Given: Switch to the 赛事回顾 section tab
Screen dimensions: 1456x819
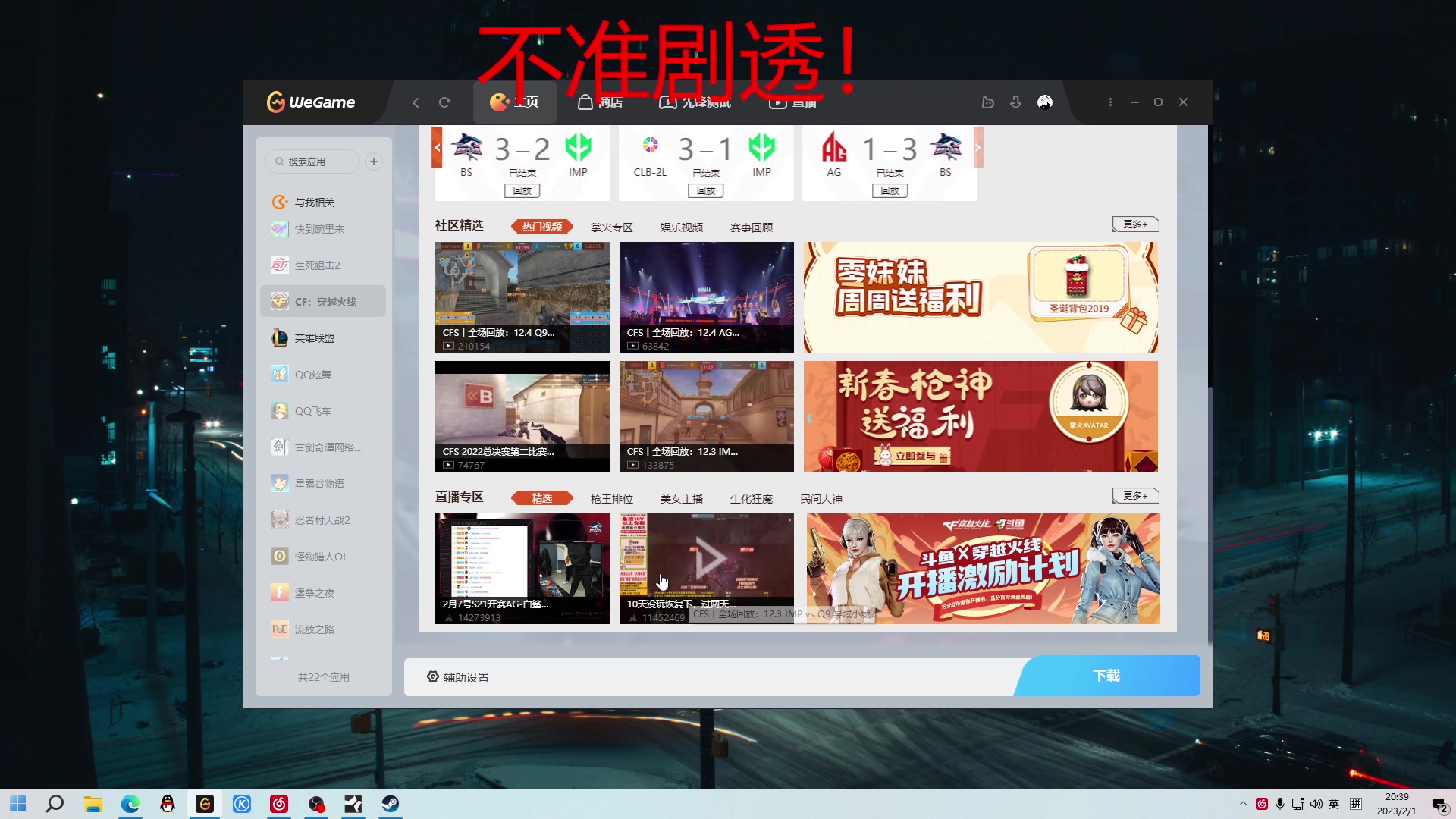Looking at the screenshot, I should point(750,227).
